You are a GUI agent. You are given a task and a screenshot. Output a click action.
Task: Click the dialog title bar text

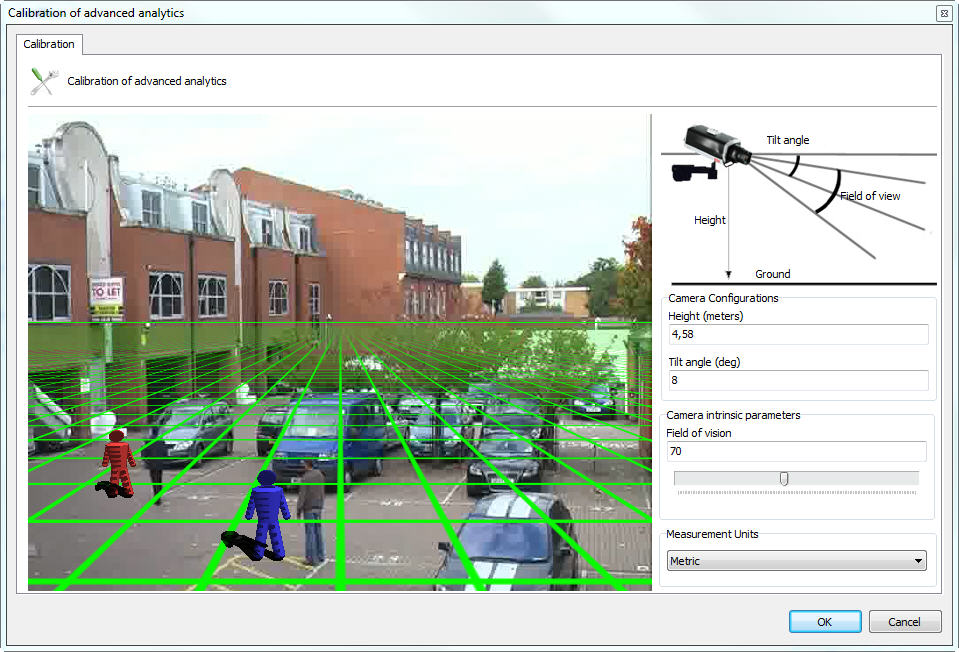click(x=96, y=13)
